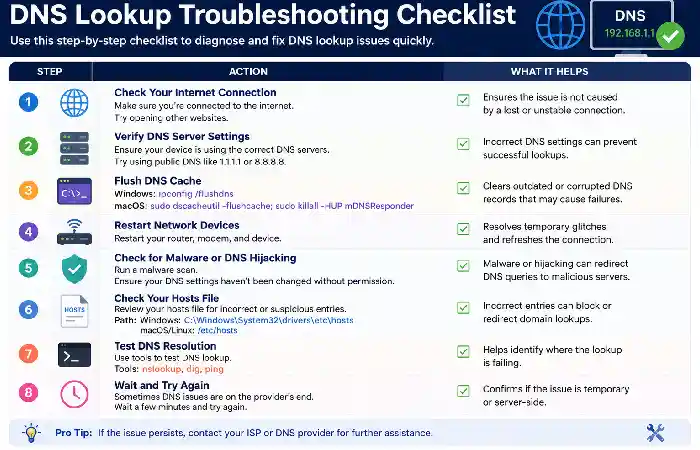Click the pink step number 8 badge

(28, 392)
